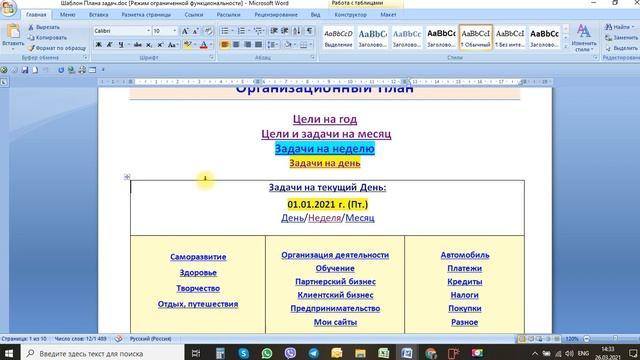The height and width of the screenshot is (360, 640).
Task: Open the "Саморазвитие" hyperlink
Action: (x=198, y=257)
